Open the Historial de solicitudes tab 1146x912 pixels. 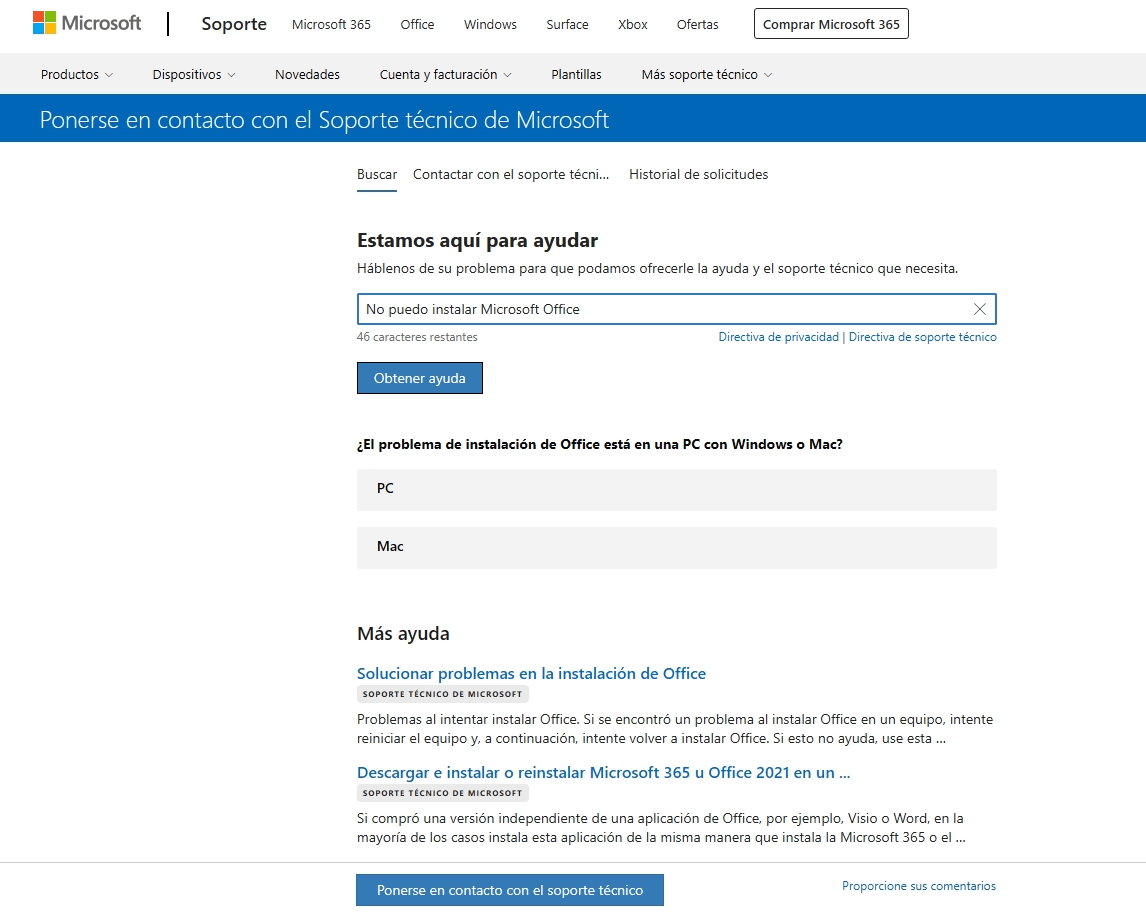tap(699, 175)
